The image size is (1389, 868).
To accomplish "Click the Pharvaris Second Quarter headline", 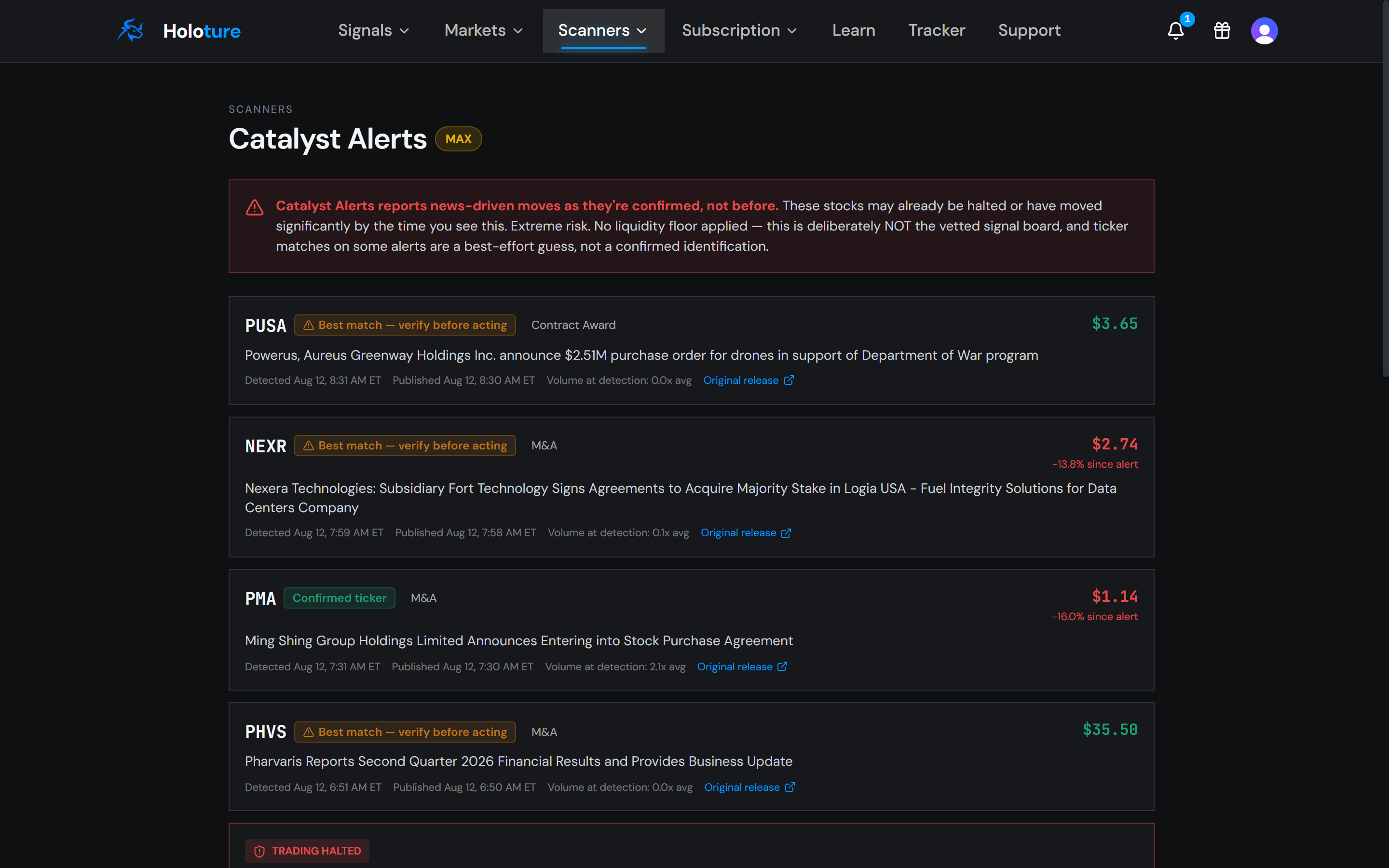I will pos(518,761).
